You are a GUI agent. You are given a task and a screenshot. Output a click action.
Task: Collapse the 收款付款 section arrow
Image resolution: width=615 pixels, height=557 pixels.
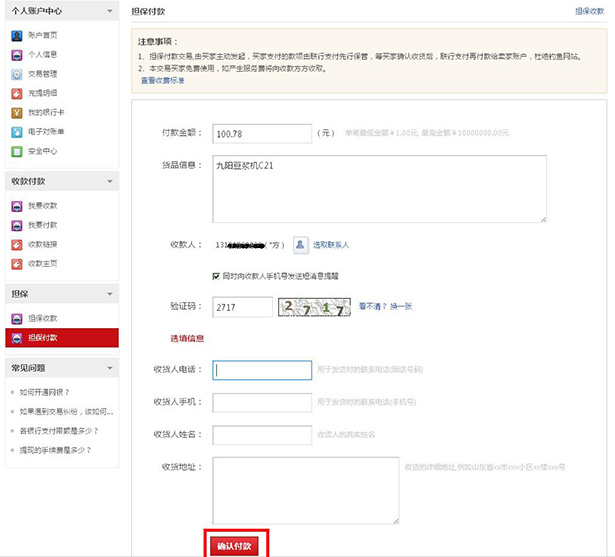tap(108, 182)
